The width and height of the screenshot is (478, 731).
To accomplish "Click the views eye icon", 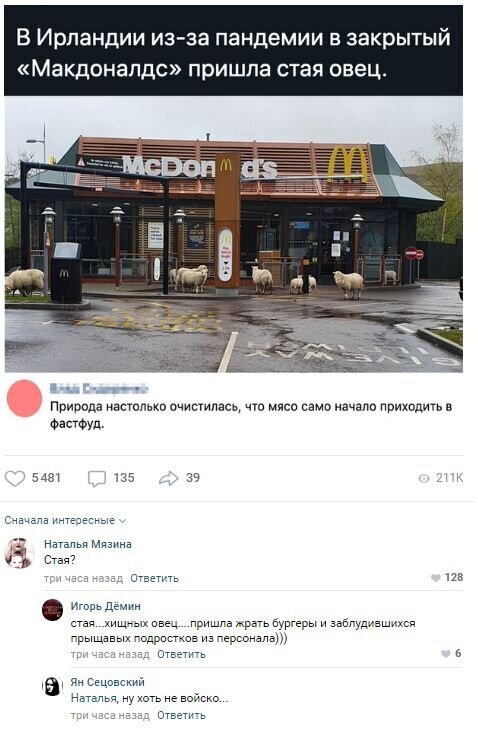I will (424, 478).
